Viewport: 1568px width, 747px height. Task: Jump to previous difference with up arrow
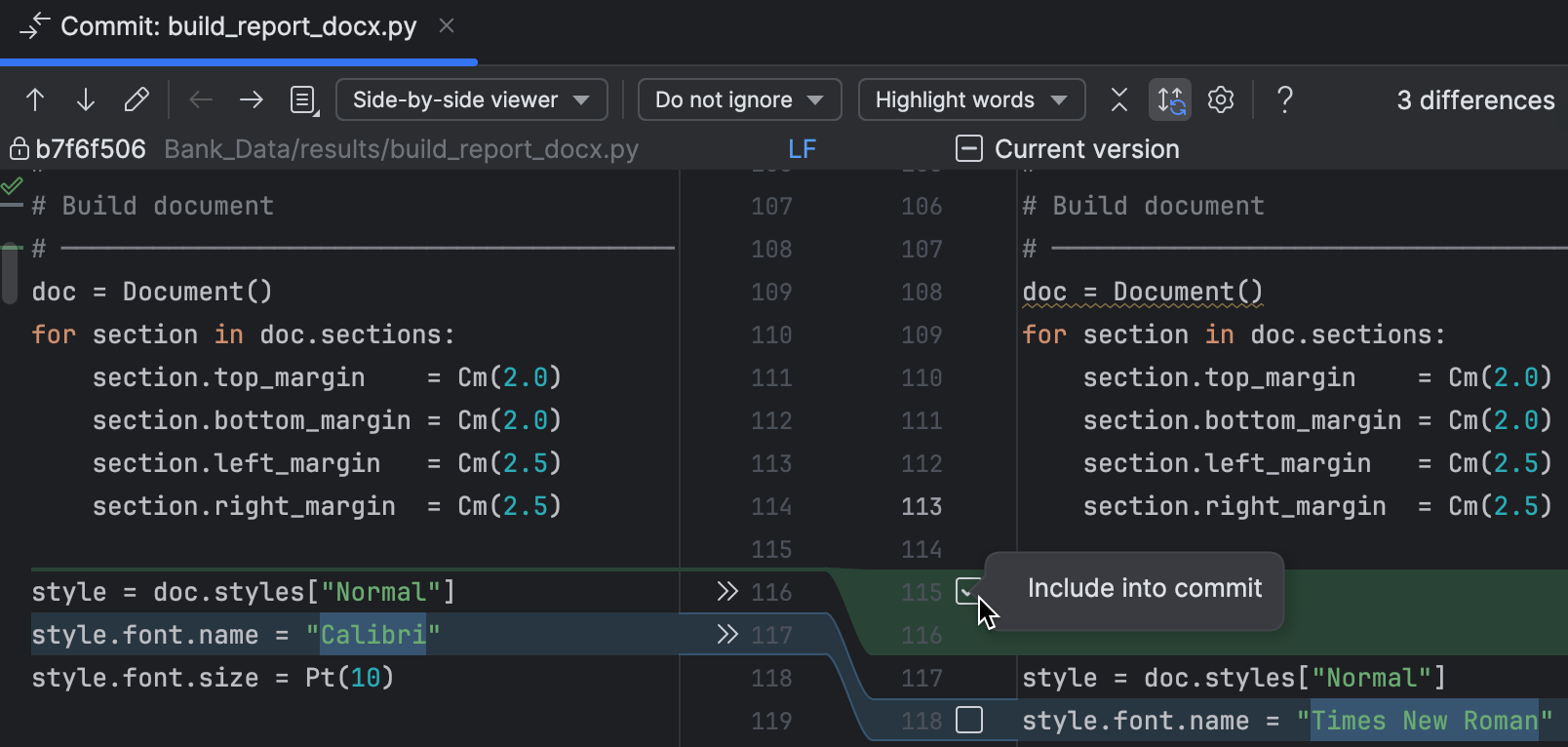pos(35,99)
